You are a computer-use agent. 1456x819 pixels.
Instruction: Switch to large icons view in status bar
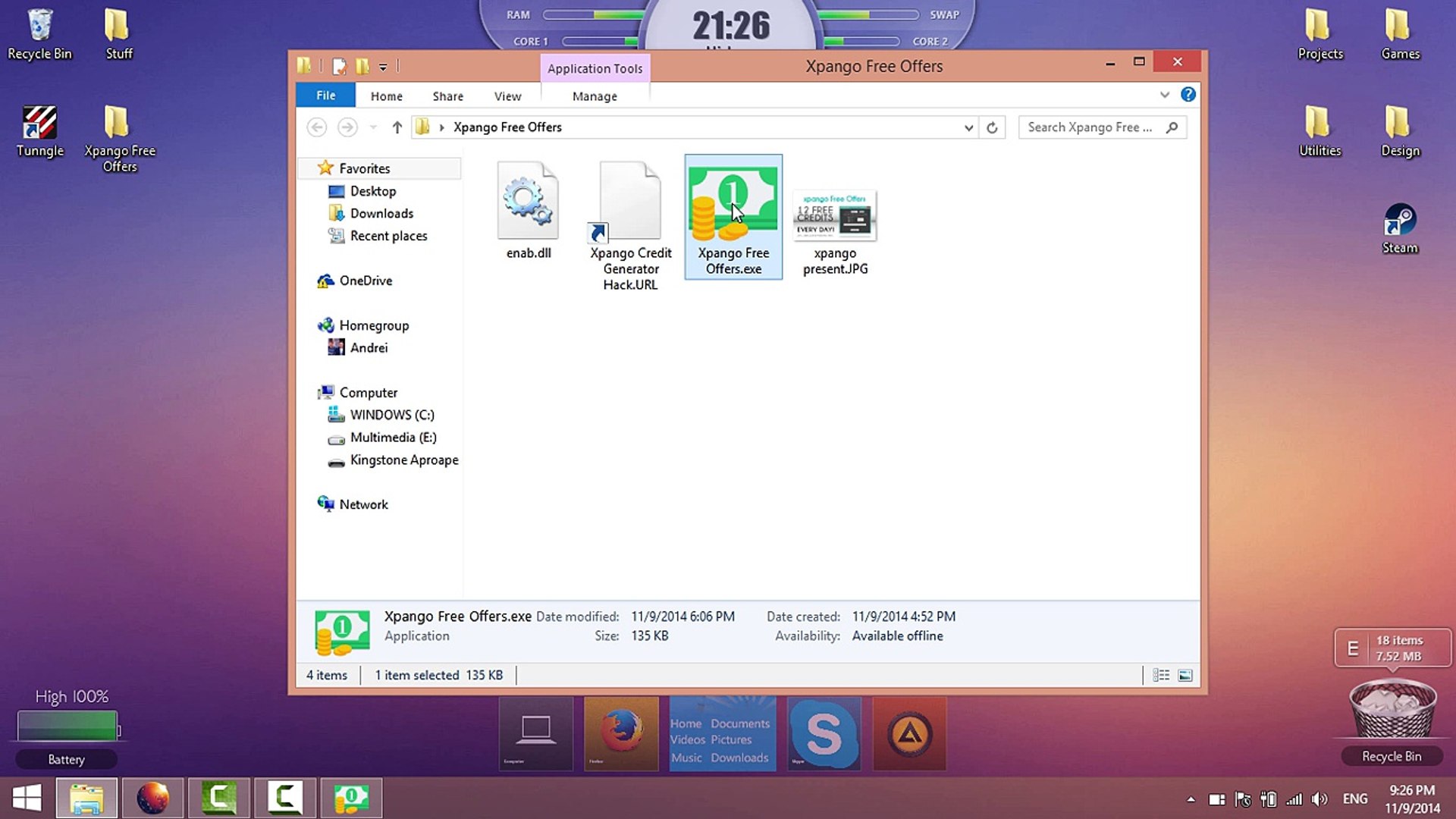coord(1185,675)
